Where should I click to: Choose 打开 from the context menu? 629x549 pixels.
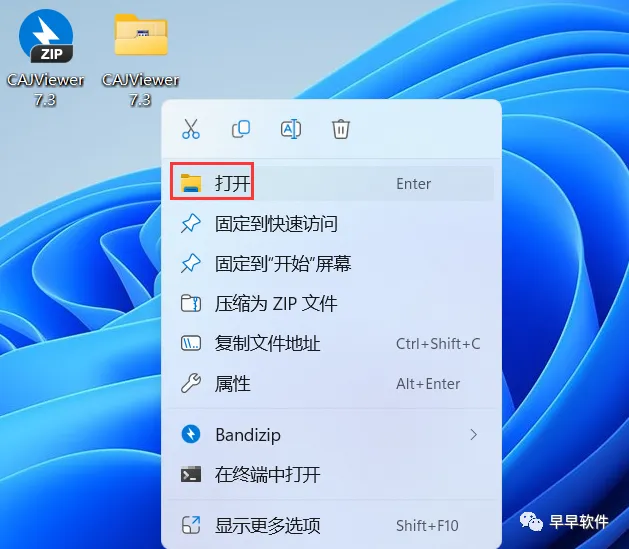click(x=332, y=184)
